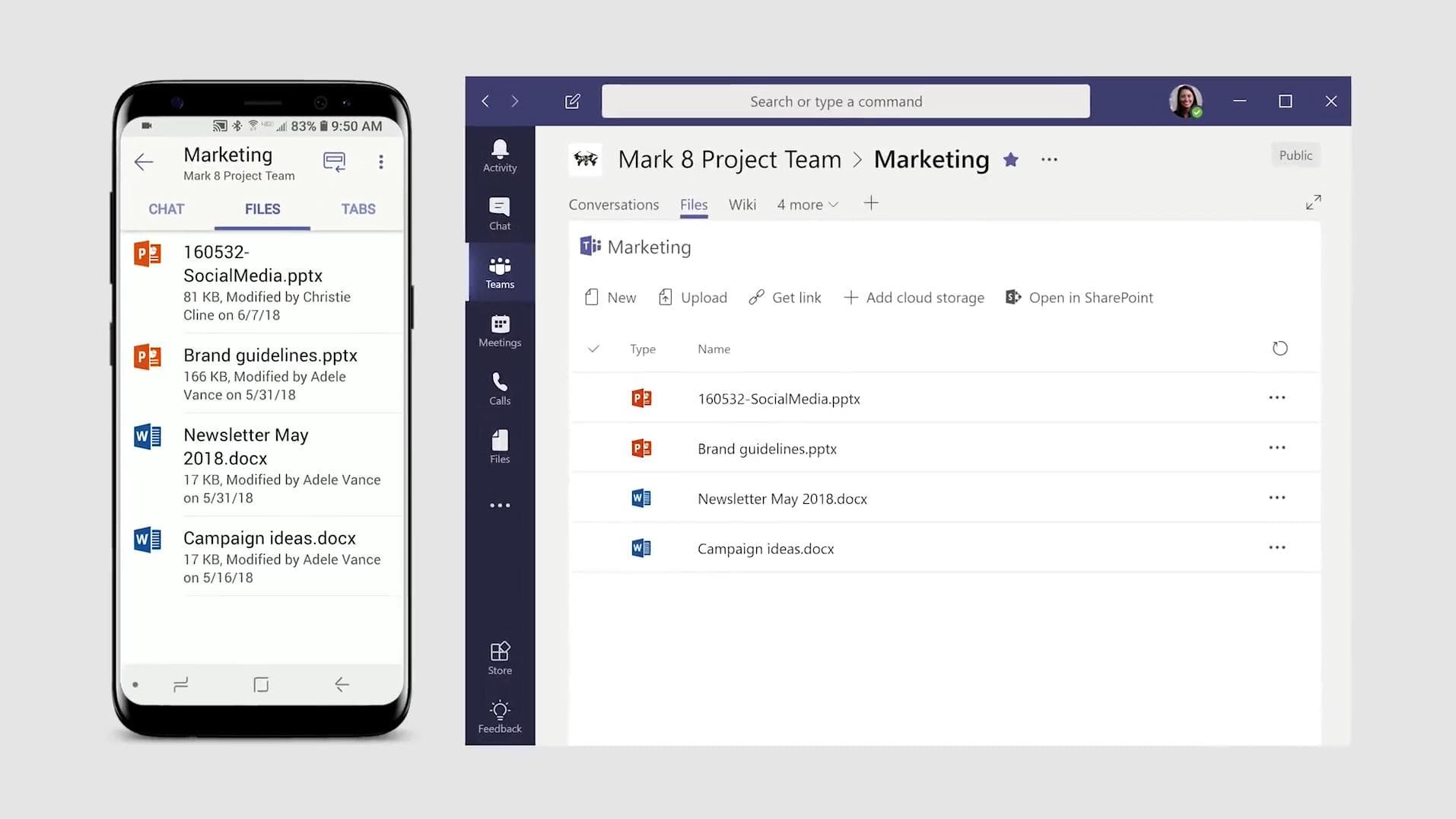Open the Calls phone icon
The image size is (1456, 819).
[500, 388]
